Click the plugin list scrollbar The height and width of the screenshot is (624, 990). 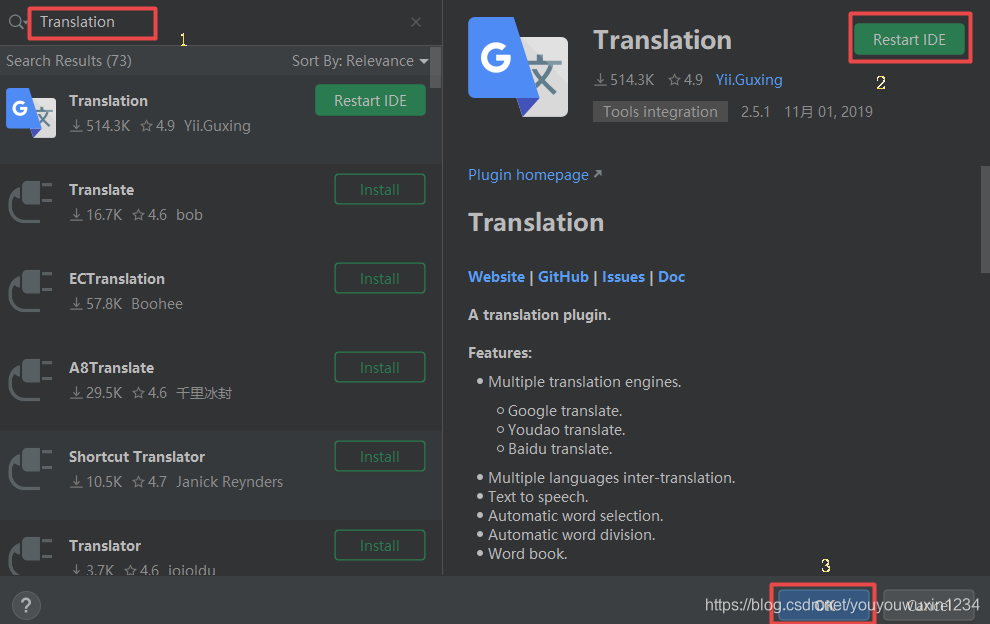pos(435,68)
